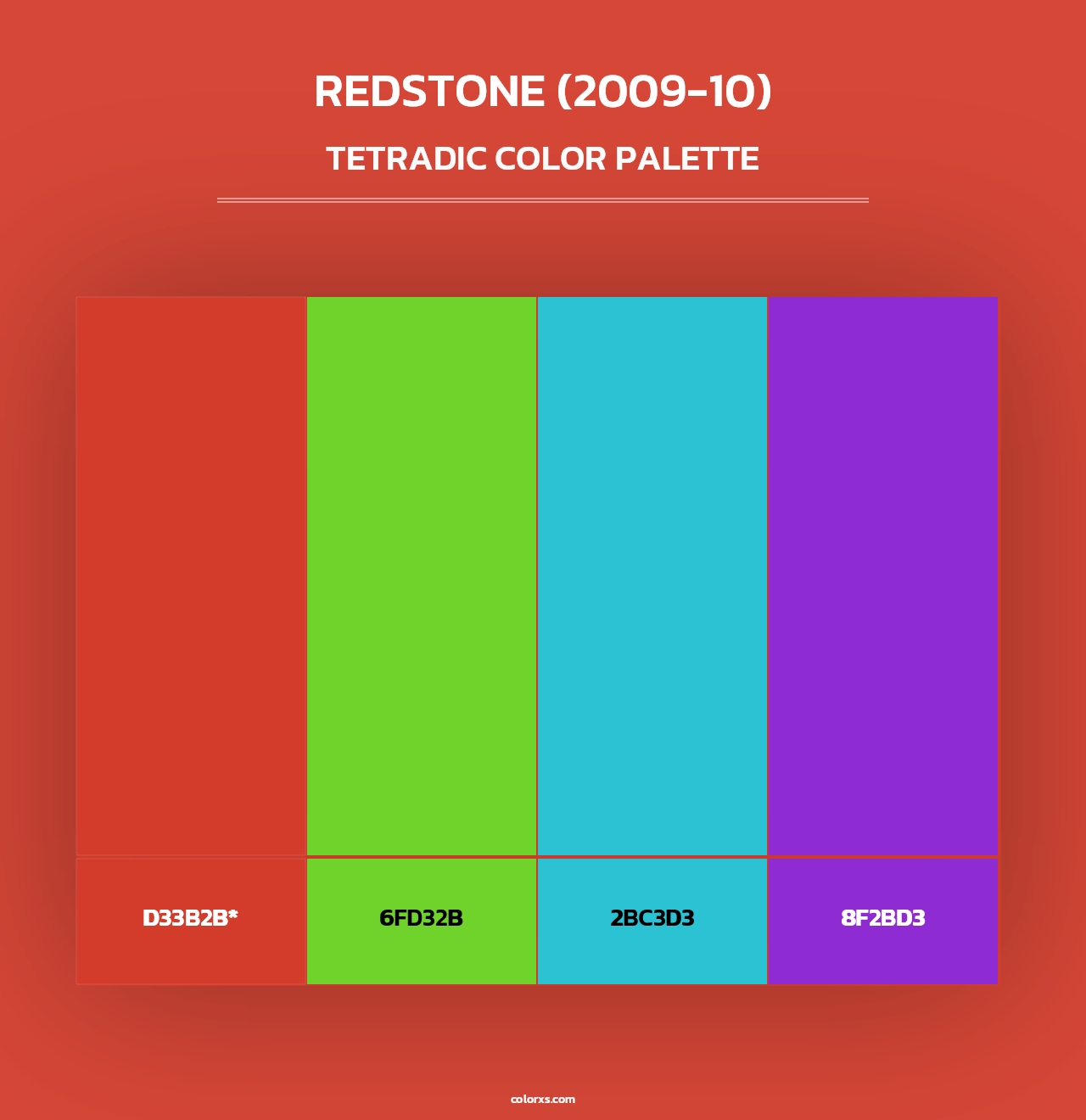Click the 8F2BD3 hex code label
This screenshot has height=1120, width=1086.
pos(883,918)
